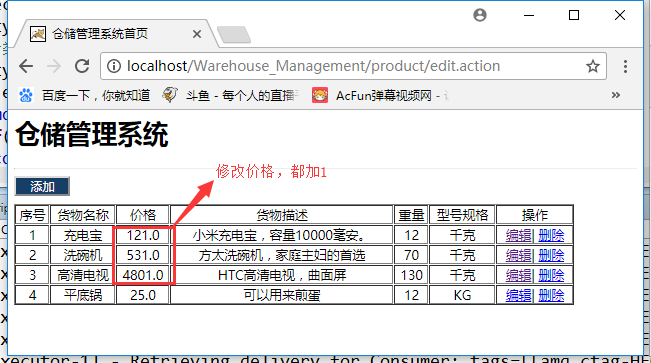The height and width of the screenshot is (363, 651).
Task: Click the 添加 button
Action: (x=42, y=186)
